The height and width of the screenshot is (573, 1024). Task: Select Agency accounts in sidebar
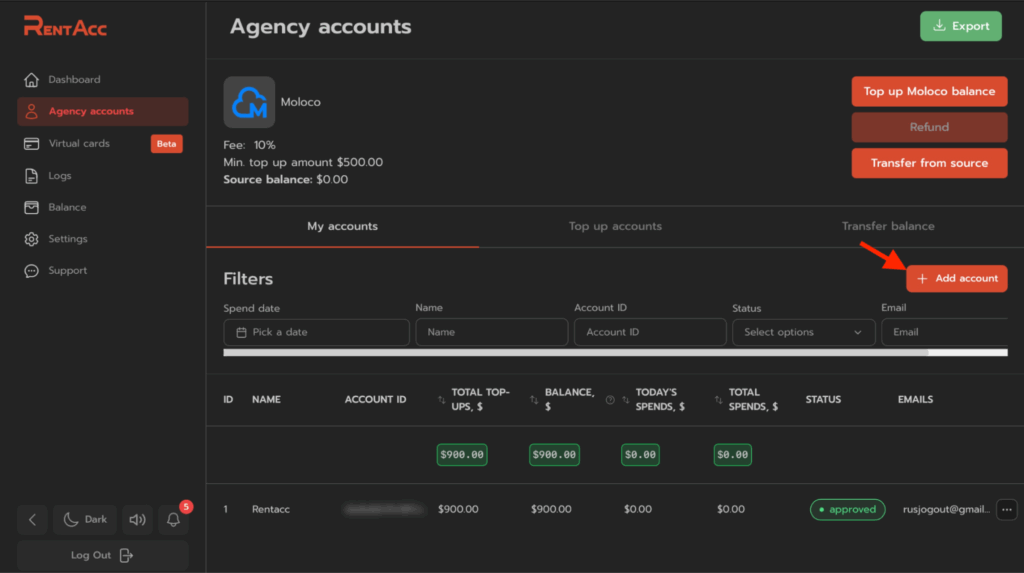(103, 111)
